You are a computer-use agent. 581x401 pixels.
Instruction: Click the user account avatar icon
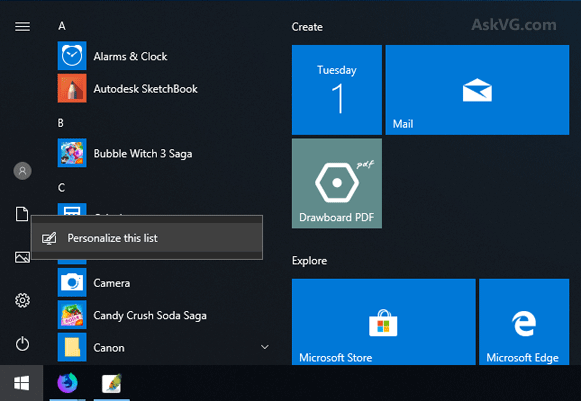(22, 171)
